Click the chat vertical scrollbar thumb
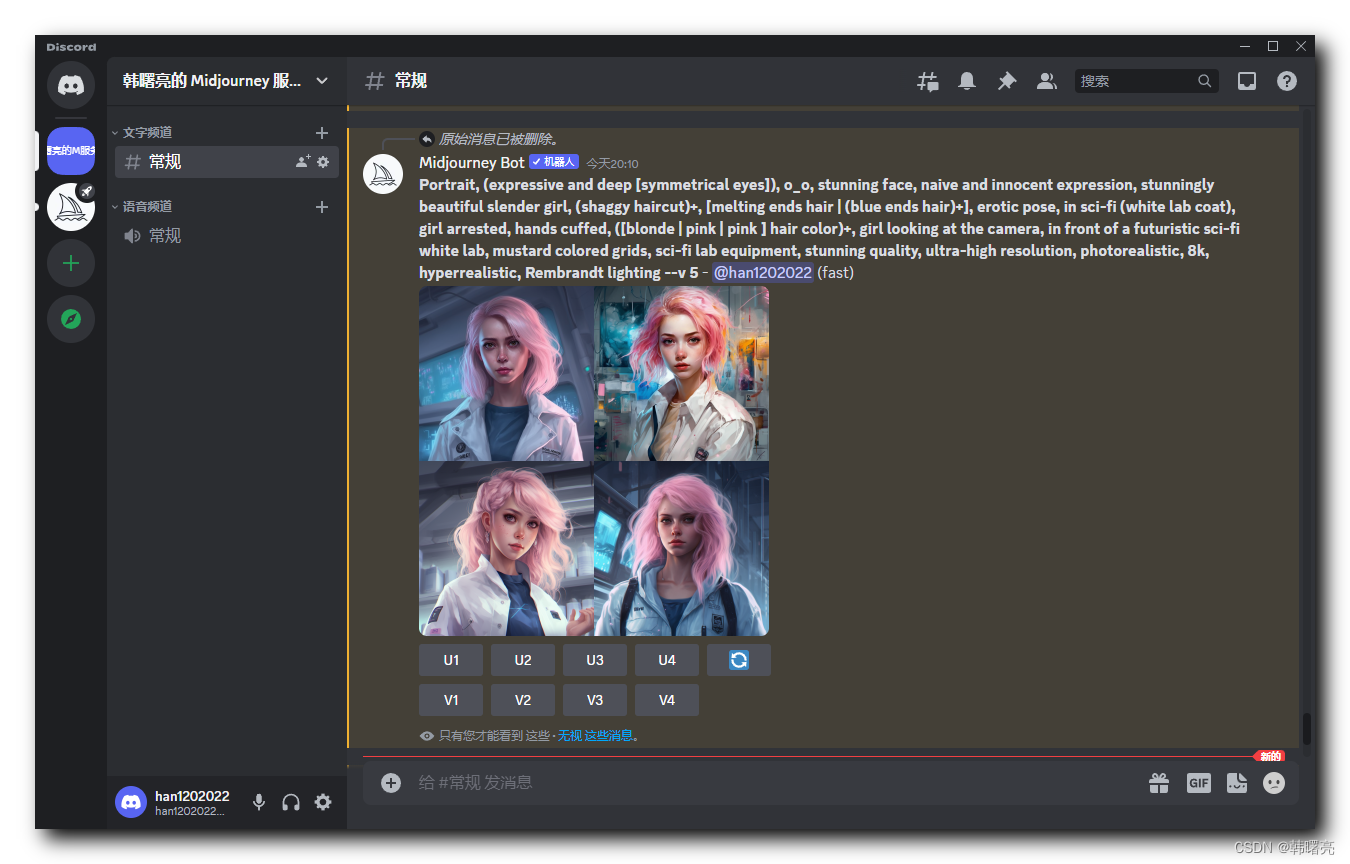Image resolution: width=1350 pixels, height=864 pixels. (1306, 728)
